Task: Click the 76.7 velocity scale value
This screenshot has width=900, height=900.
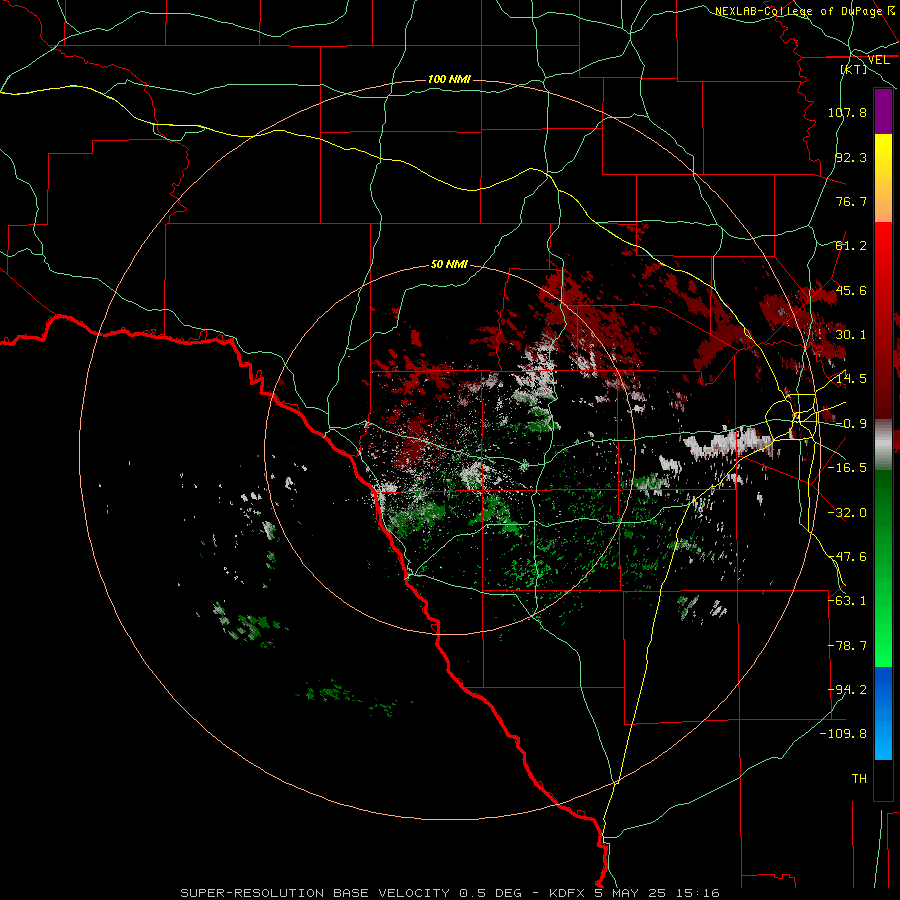Action: pos(851,201)
